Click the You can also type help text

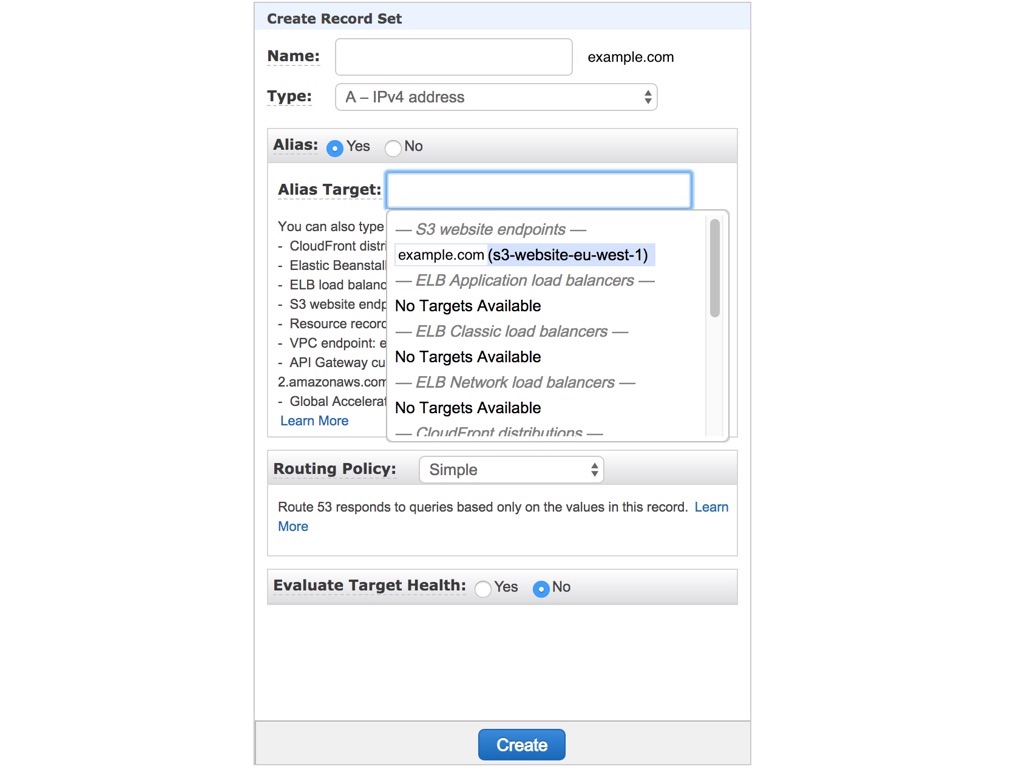[331, 226]
